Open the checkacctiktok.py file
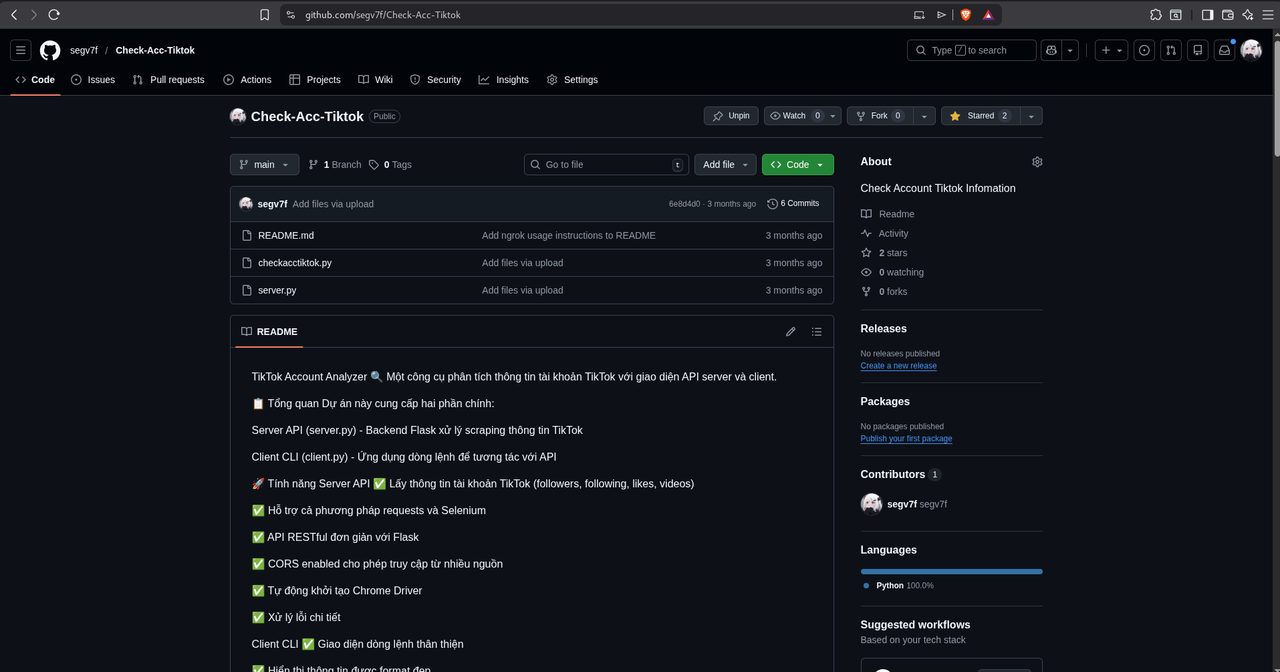 click(295, 263)
